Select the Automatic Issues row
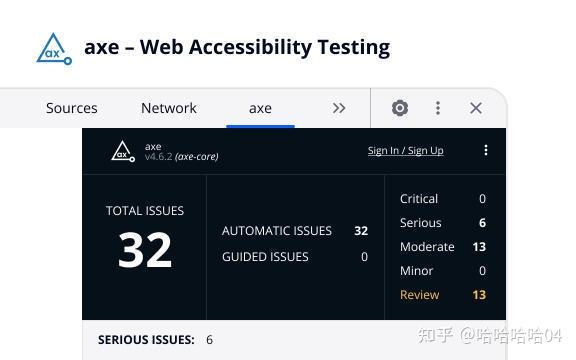Screen dimensions: 576x360 pos(295,231)
